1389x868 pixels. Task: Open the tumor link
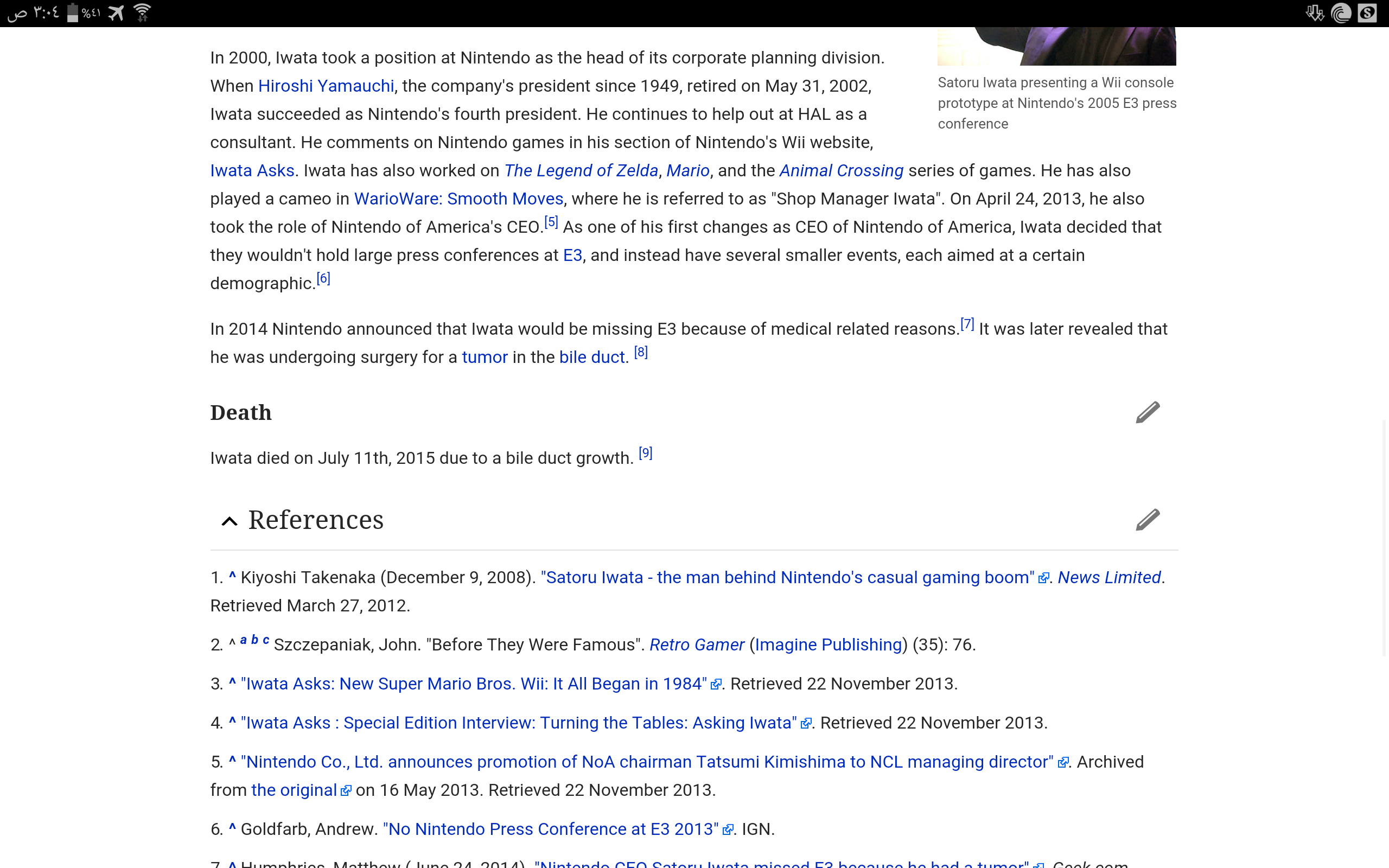pyautogui.click(x=485, y=357)
